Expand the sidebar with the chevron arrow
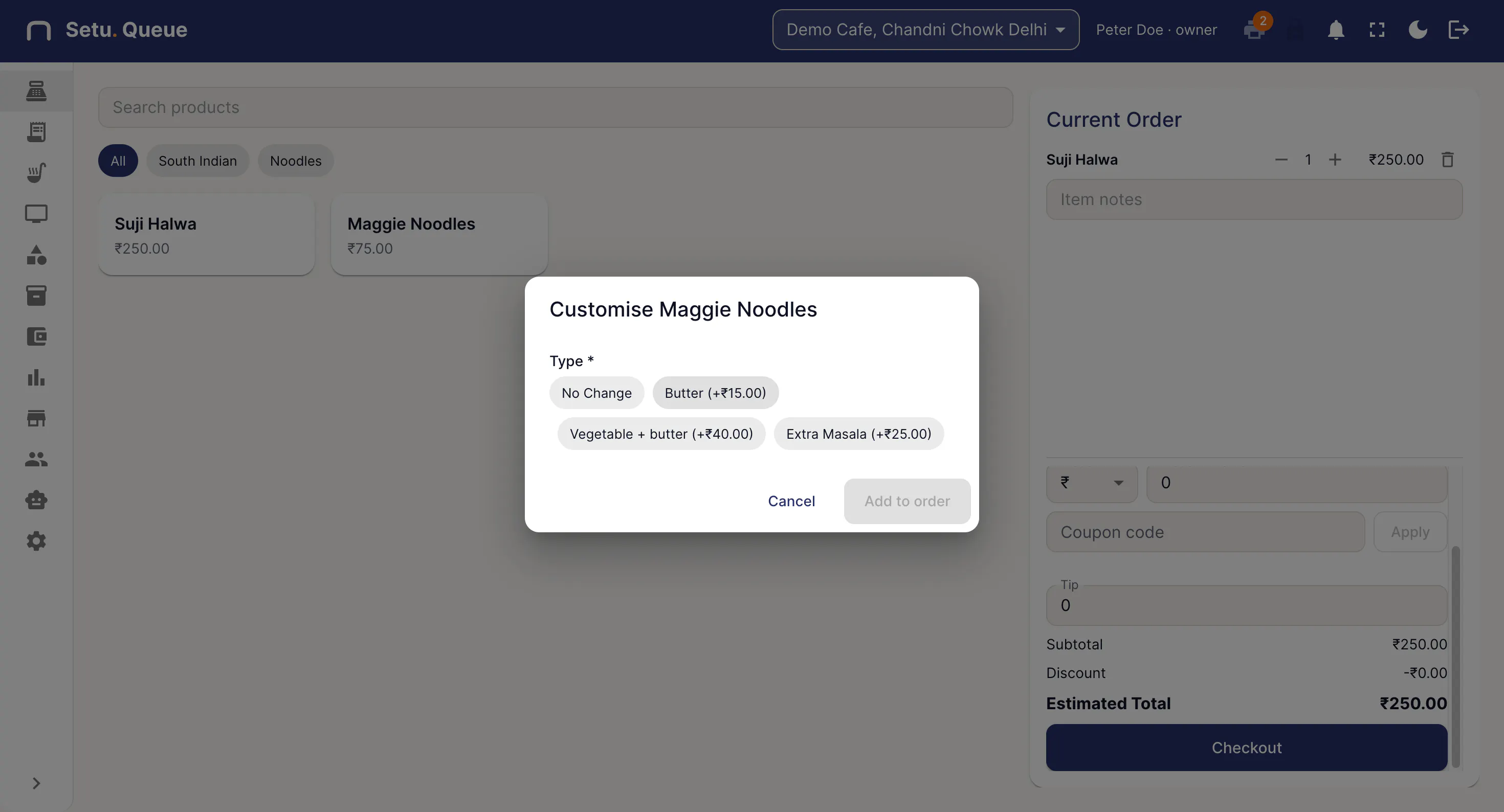Screen dimensions: 1504x812 click(36, 783)
